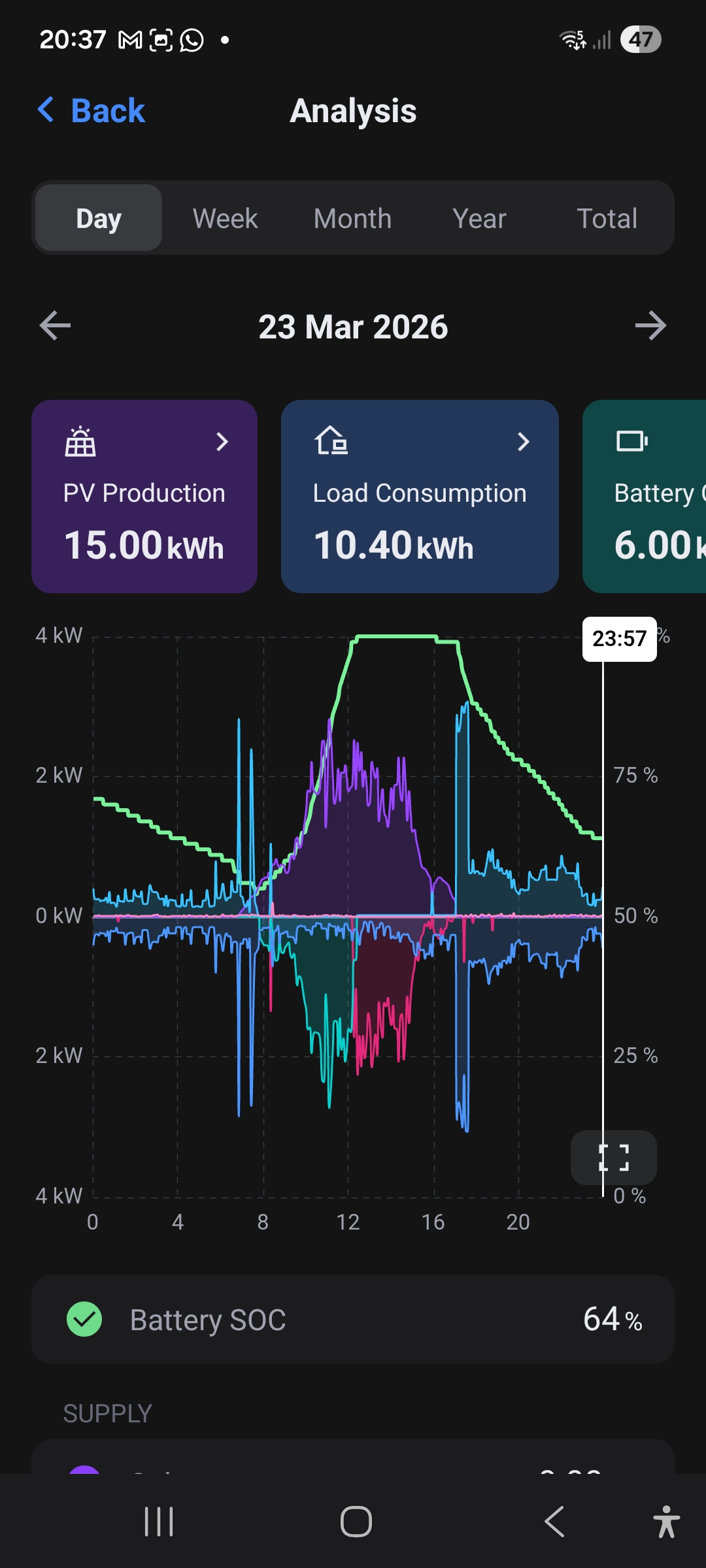Select the Total tab
This screenshot has height=1568, width=706.
click(x=607, y=218)
